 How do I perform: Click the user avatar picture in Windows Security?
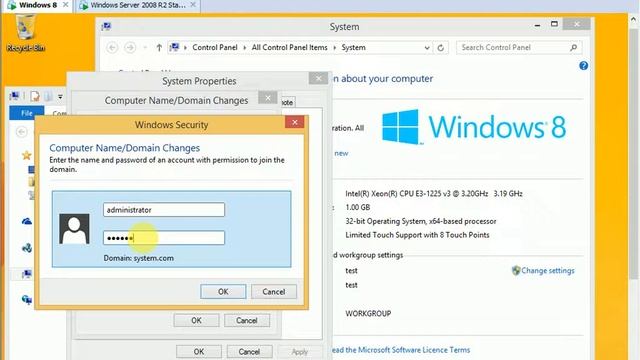[x=74, y=229]
